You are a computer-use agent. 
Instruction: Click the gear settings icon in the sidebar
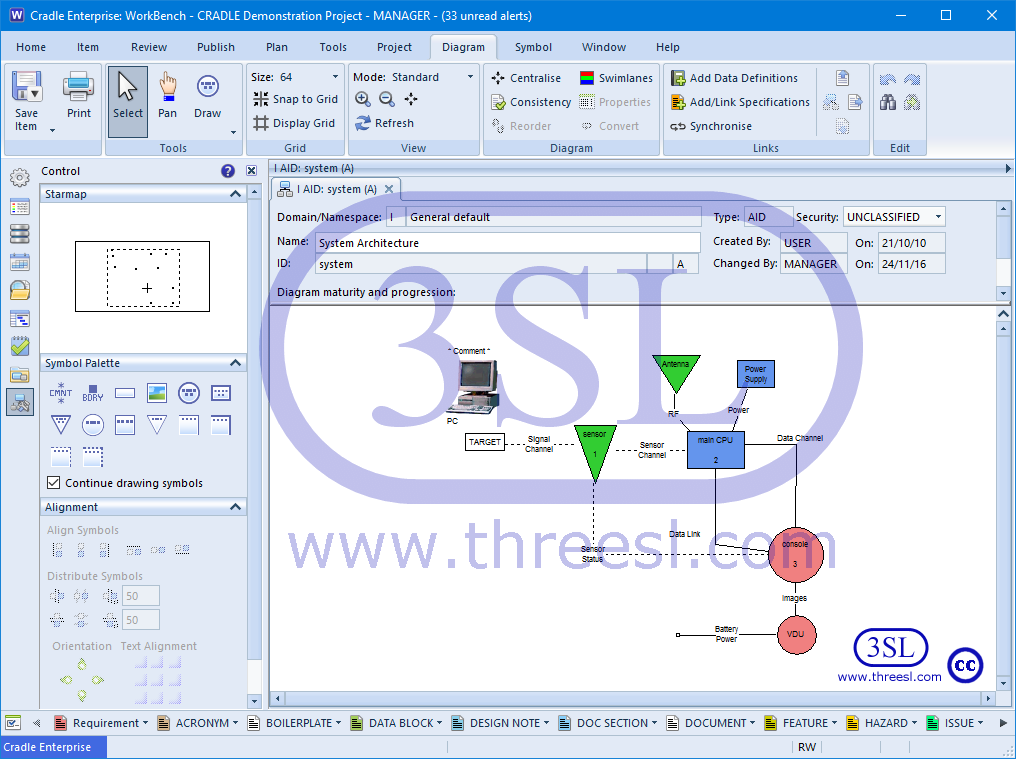pos(20,177)
